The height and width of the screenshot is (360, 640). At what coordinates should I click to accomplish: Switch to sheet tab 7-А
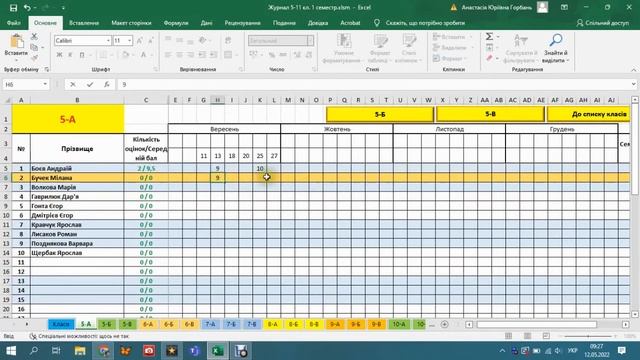point(210,324)
